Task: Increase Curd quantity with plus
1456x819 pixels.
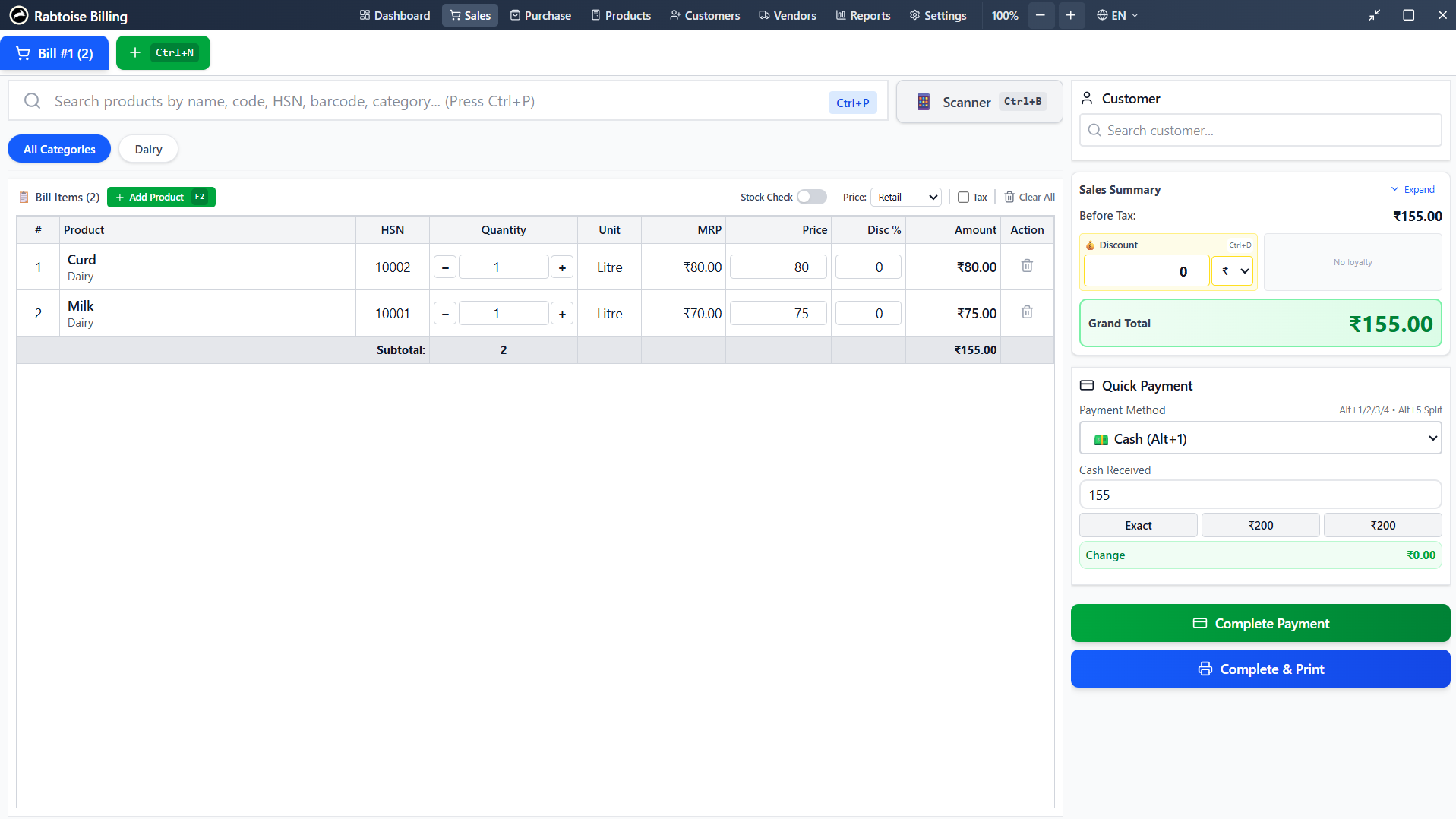Action: (562, 267)
